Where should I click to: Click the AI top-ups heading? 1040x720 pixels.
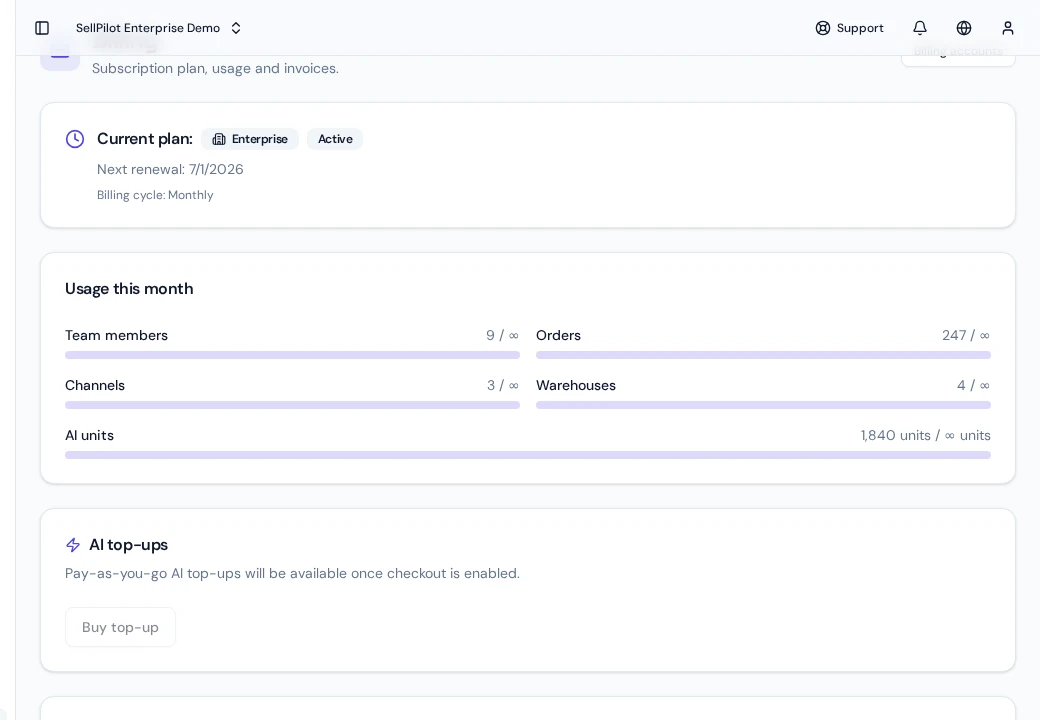pyautogui.click(x=129, y=545)
